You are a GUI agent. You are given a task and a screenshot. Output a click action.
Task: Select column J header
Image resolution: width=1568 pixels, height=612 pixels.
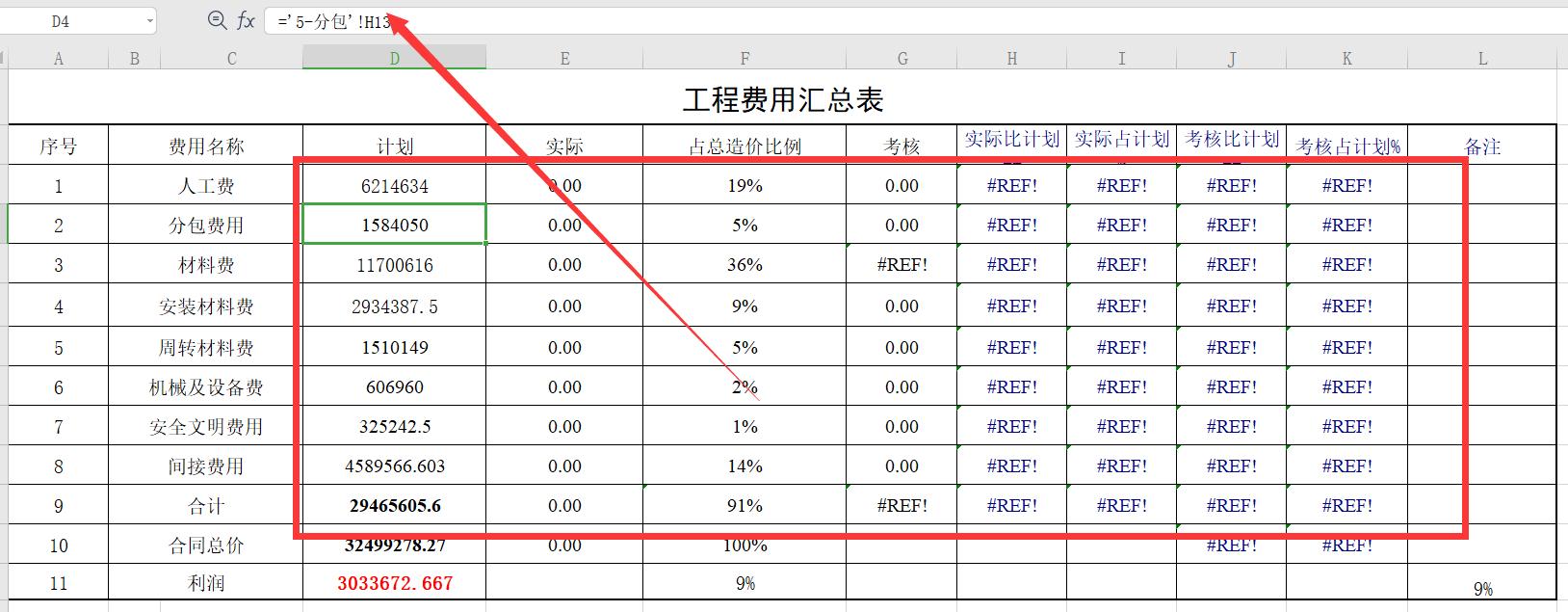click(x=1232, y=59)
